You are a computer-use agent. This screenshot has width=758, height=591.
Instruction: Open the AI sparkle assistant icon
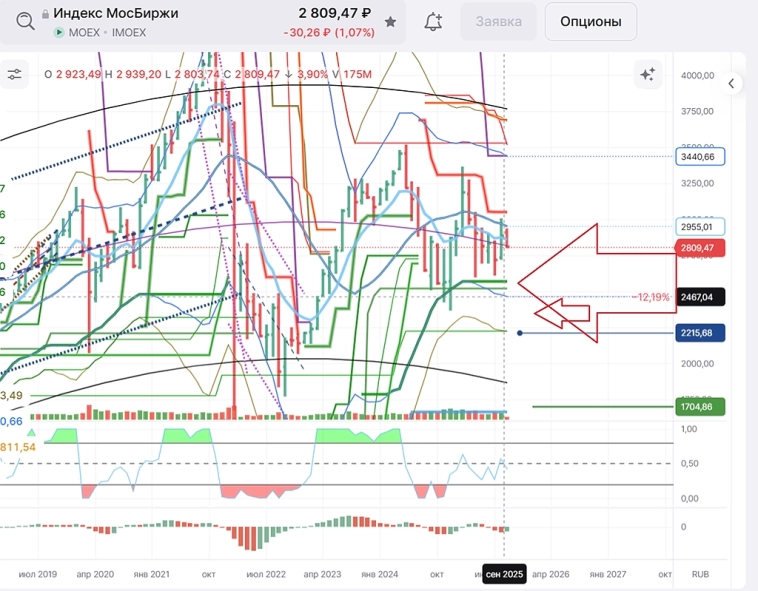[x=647, y=74]
